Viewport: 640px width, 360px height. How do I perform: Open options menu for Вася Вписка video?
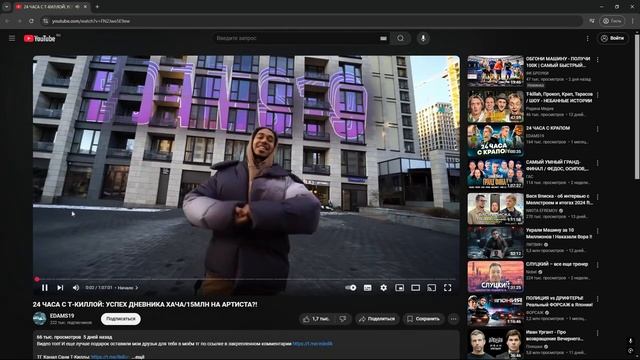(598, 197)
